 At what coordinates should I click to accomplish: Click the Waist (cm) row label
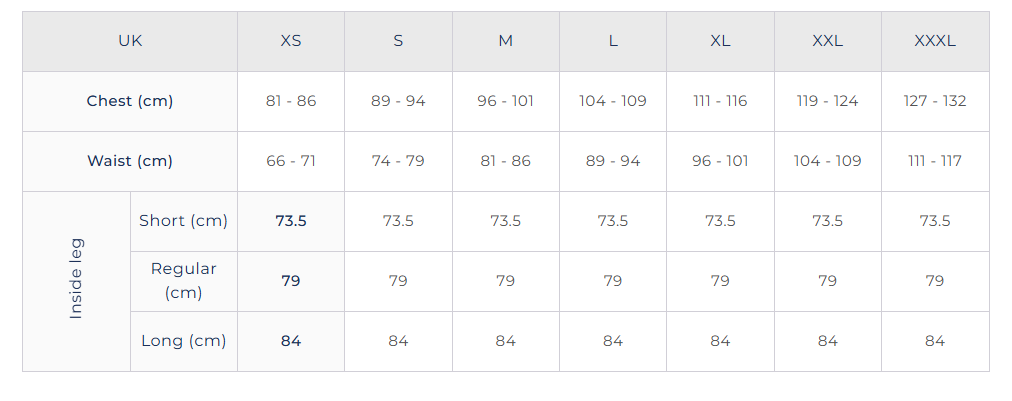130,161
